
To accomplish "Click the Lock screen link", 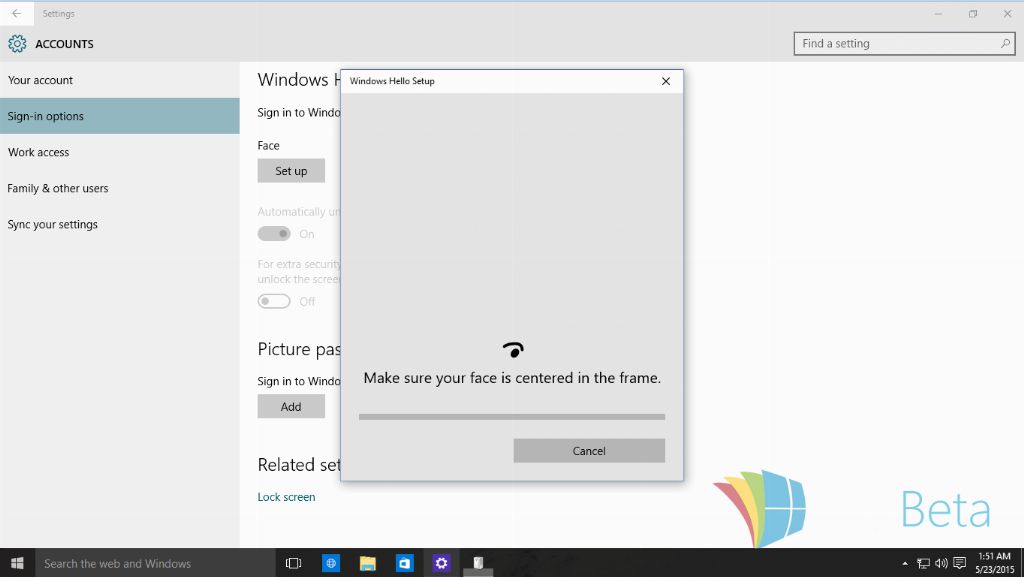I will point(286,497).
